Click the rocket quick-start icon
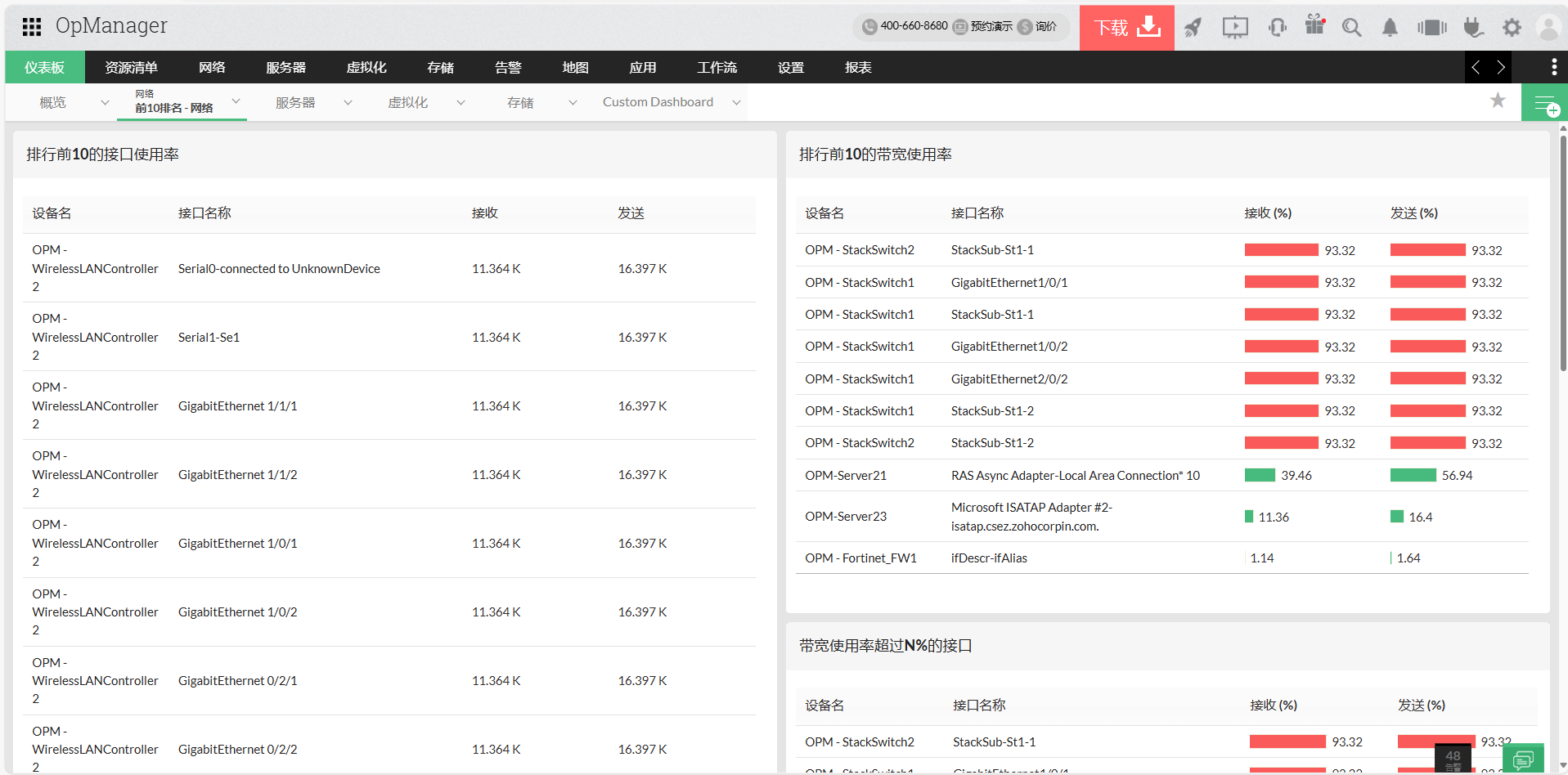This screenshot has width=1568, height=775. pyautogui.click(x=1193, y=27)
